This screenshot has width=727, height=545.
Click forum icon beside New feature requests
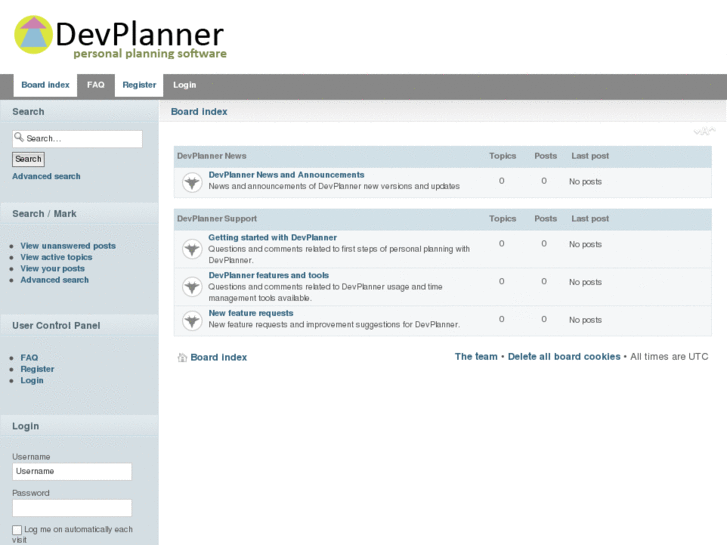coord(191,321)
